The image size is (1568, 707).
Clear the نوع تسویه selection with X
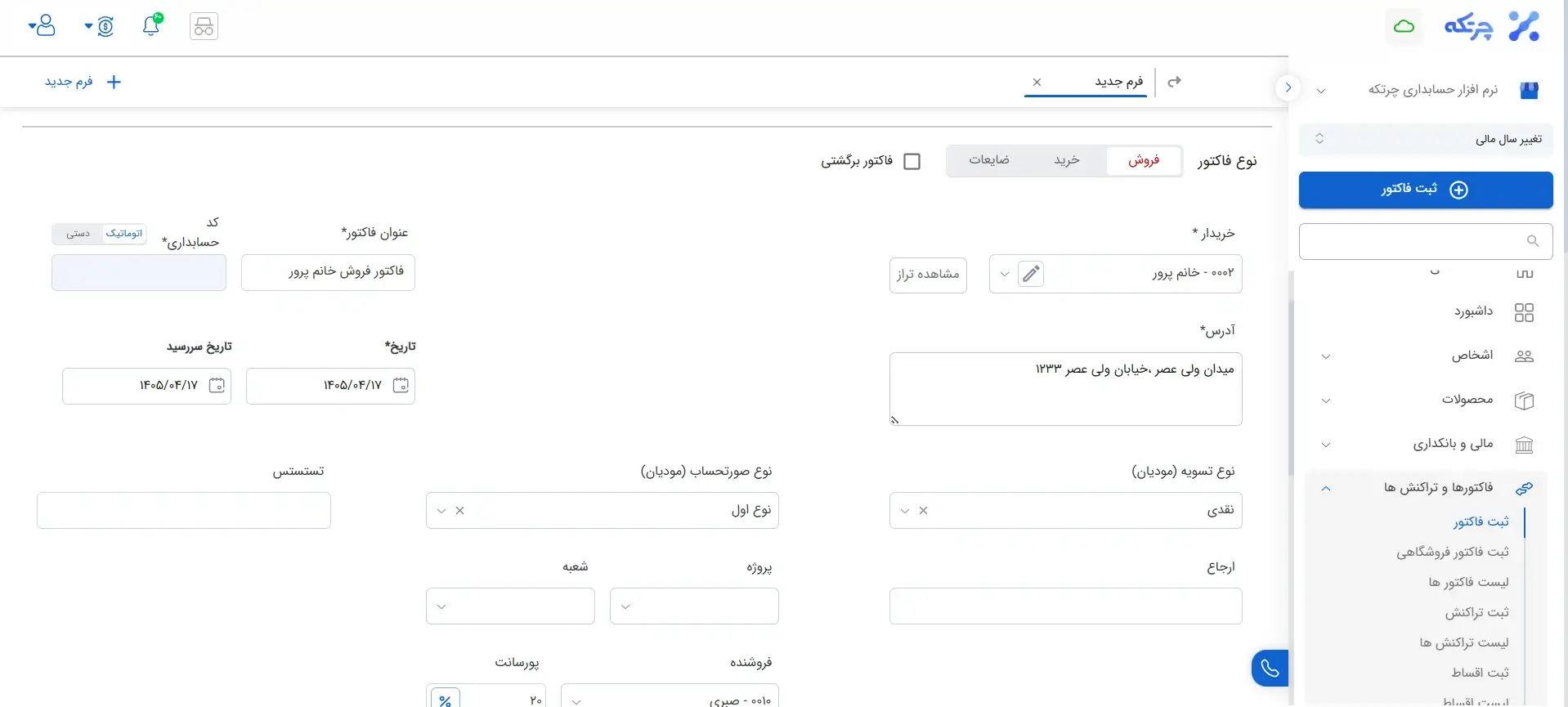pos(923,510)
